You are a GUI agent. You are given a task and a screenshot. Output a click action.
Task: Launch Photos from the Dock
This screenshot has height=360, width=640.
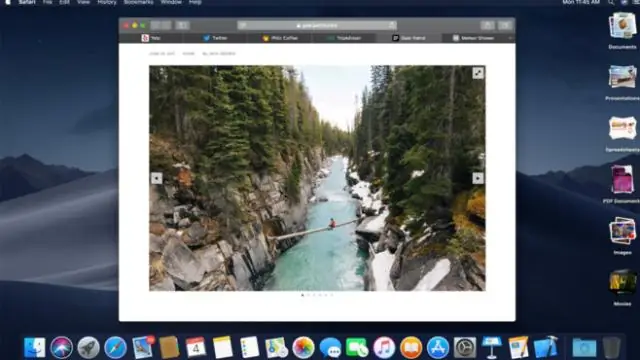click(x=303, y=348)
